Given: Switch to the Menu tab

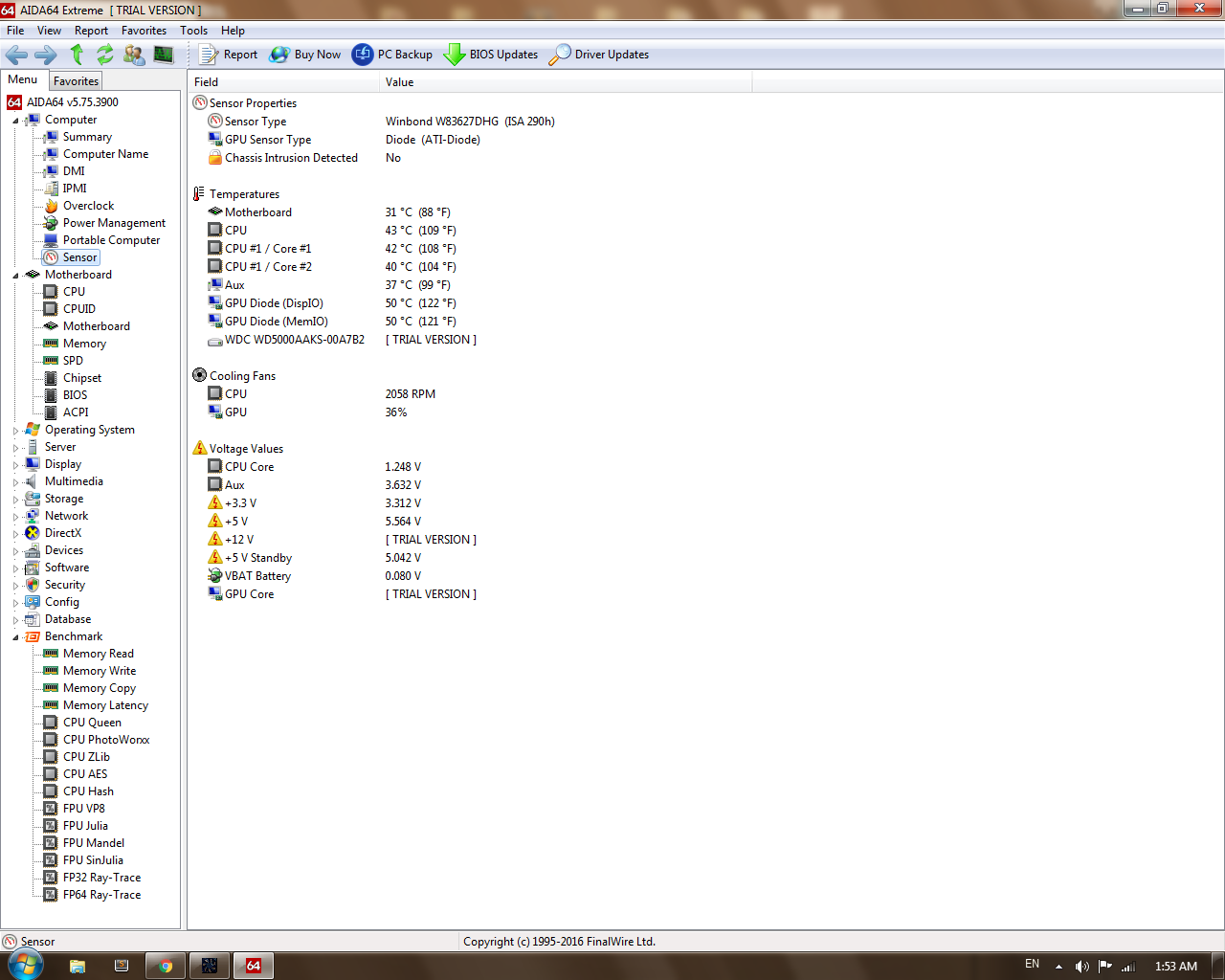Looking at the screenshot, I should (23, 79).
